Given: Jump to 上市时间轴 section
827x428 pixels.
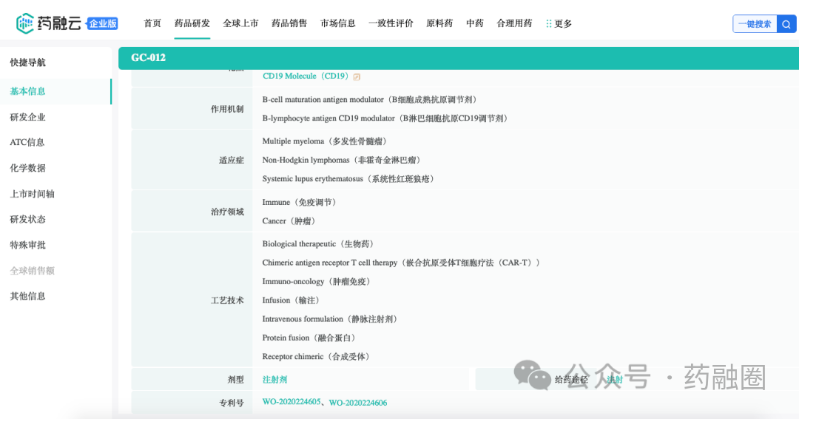Looking at the screenshot, I should pos(32,194).
